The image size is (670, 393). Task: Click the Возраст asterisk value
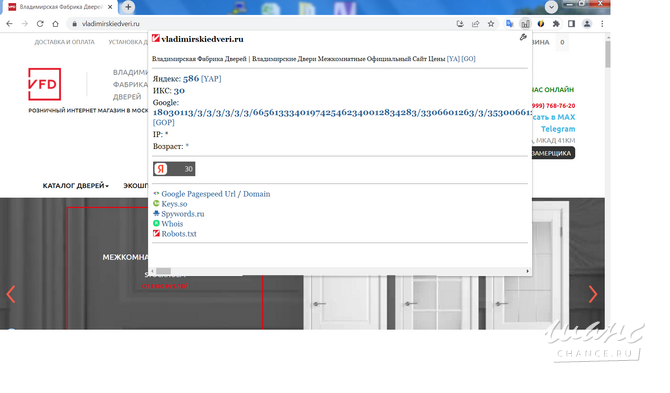(187, 147)
